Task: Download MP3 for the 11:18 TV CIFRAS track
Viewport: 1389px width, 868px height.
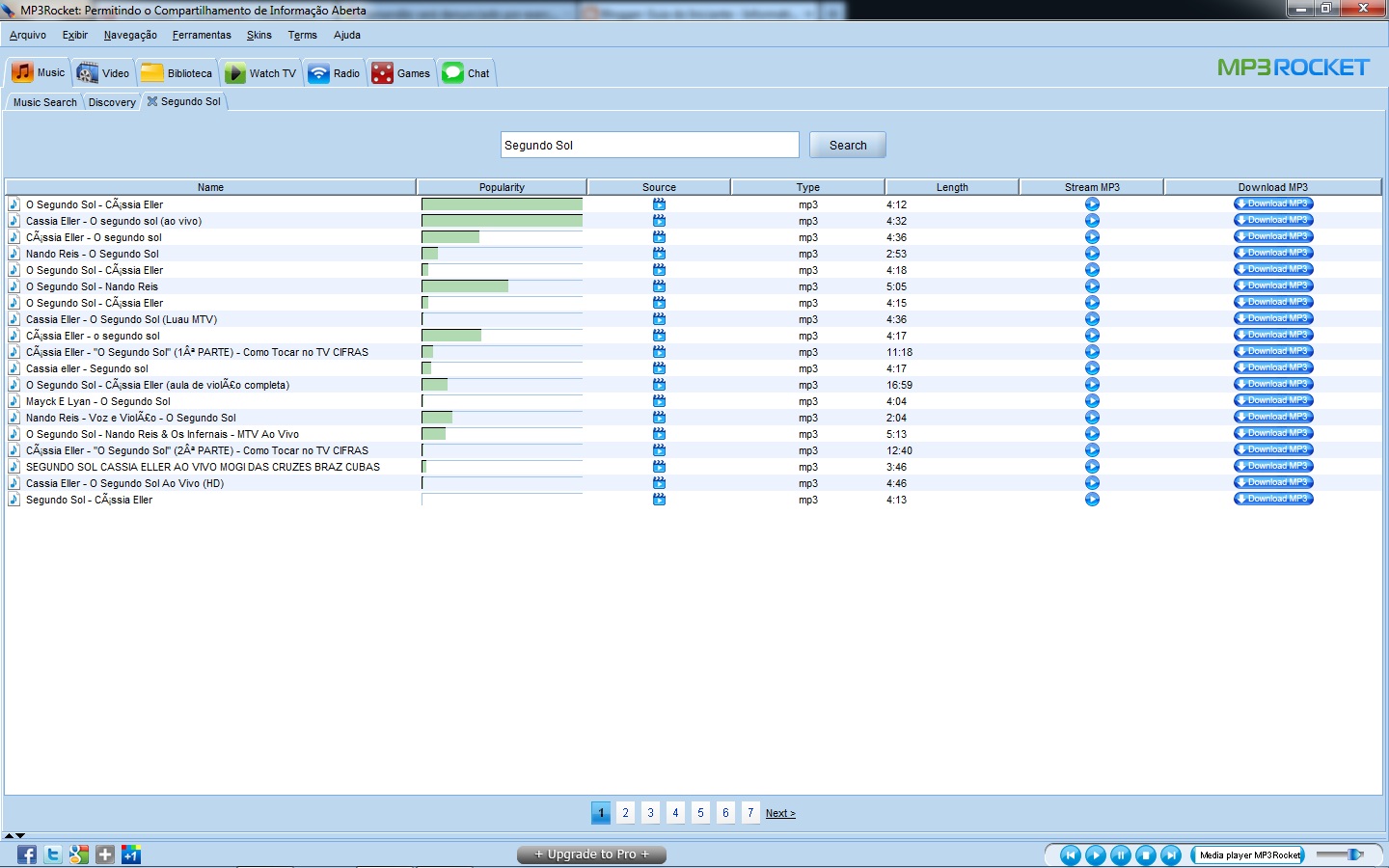Action: point(1273,351)
